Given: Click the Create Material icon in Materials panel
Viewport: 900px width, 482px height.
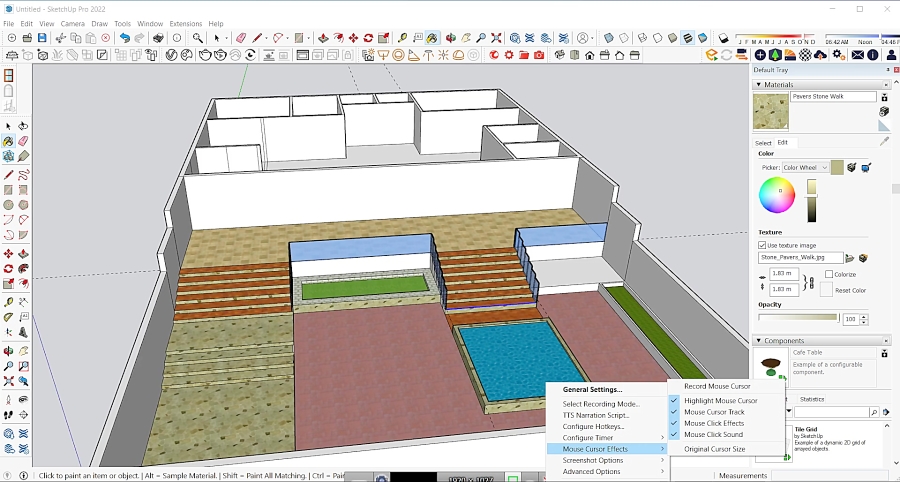Looking at the screenshot, I should [x=885, y=111].
